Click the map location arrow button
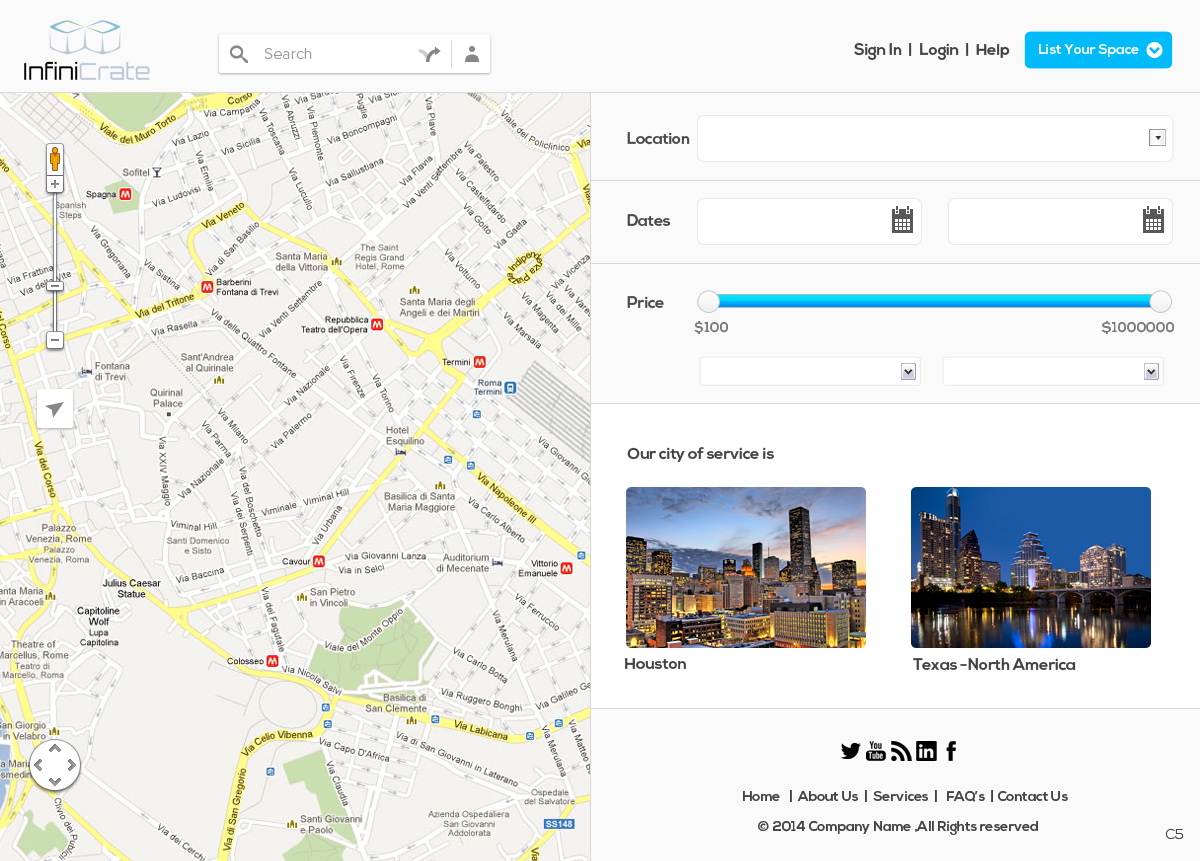The image size is (1200, 861). (x=55, y=409)
